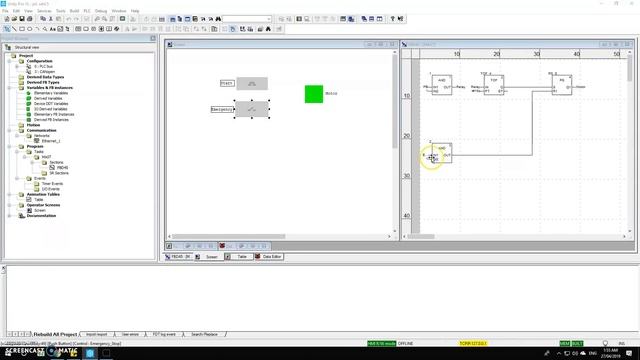Collapse the Variables & FB instances node
This screenshot has width=640, height=360.
pyautogui.click(x=9, y=87)
